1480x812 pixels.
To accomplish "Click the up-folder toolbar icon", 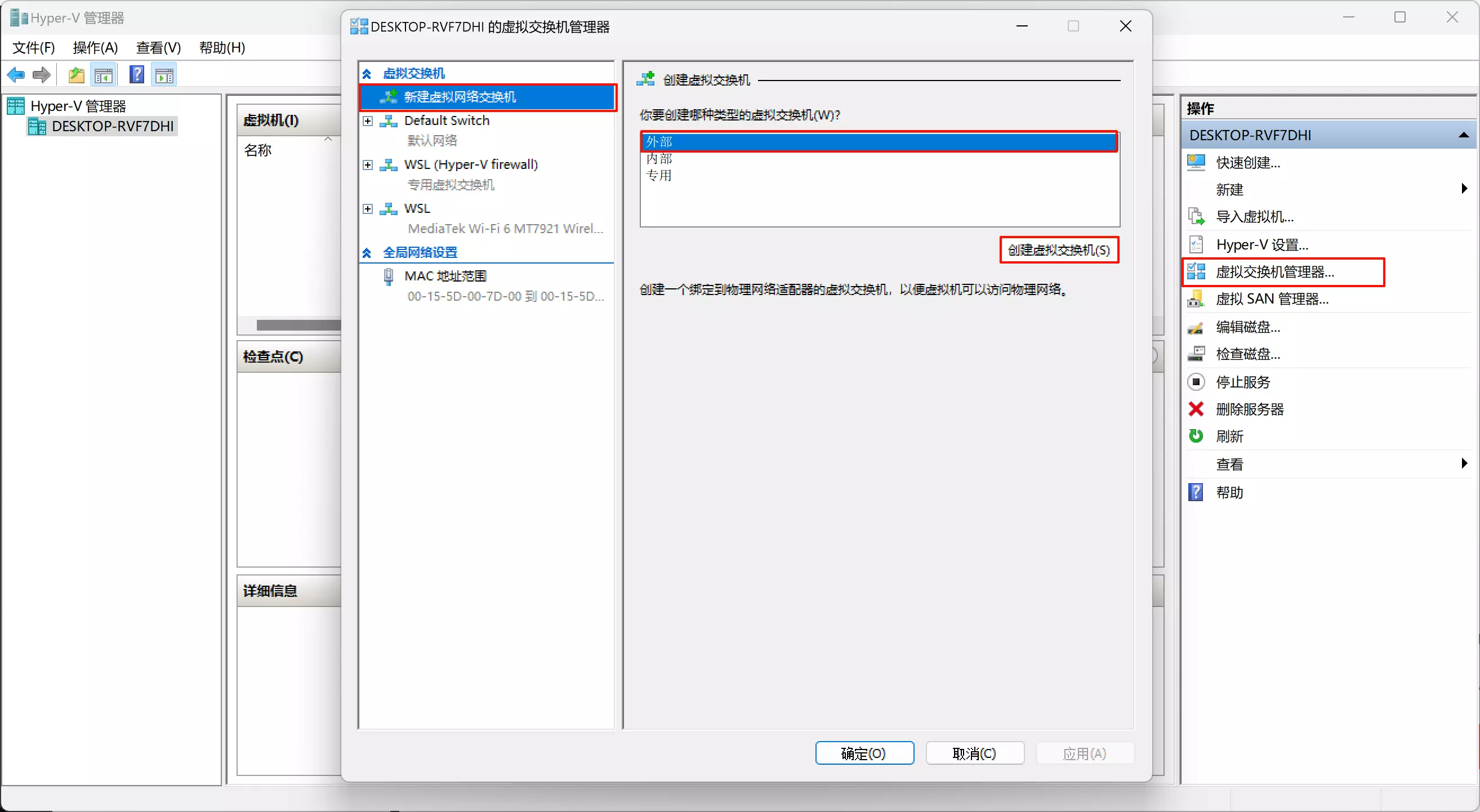I will point(76,75).
